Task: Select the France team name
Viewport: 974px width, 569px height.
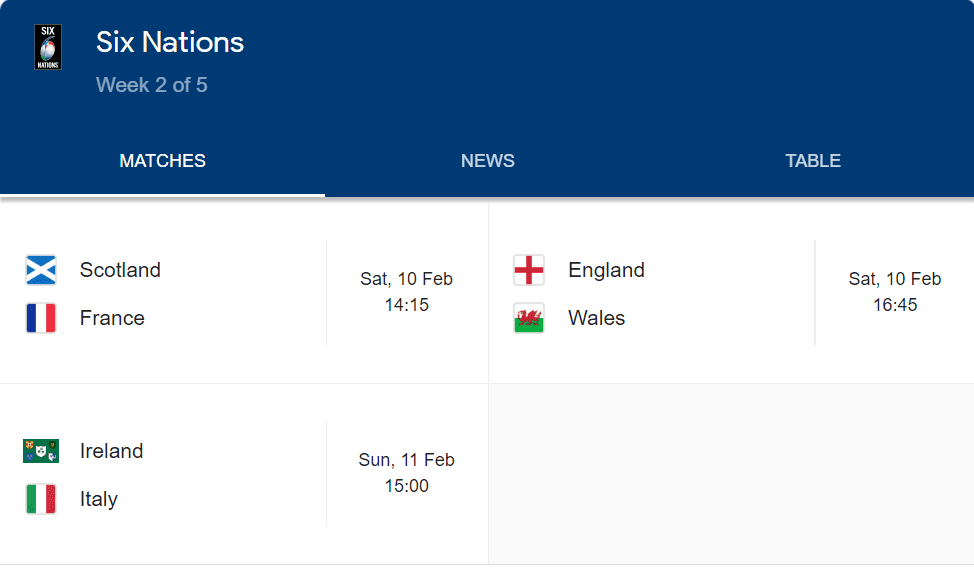Action: click(112, 318)
